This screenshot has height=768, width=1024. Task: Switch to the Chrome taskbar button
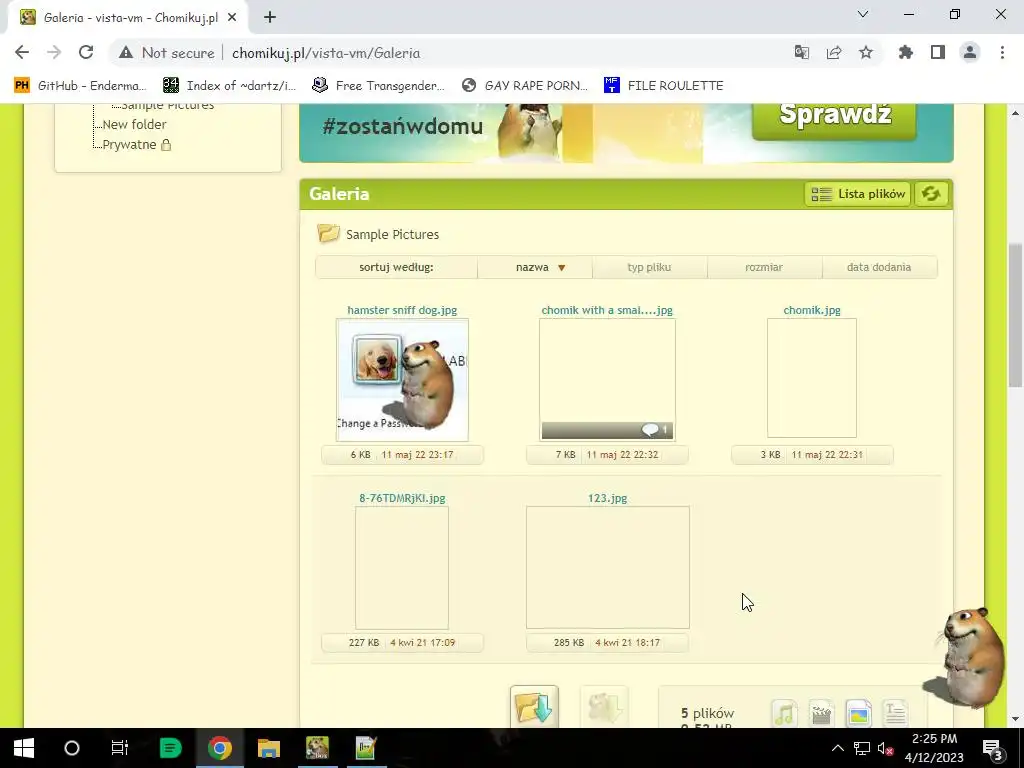coord(219,748)
